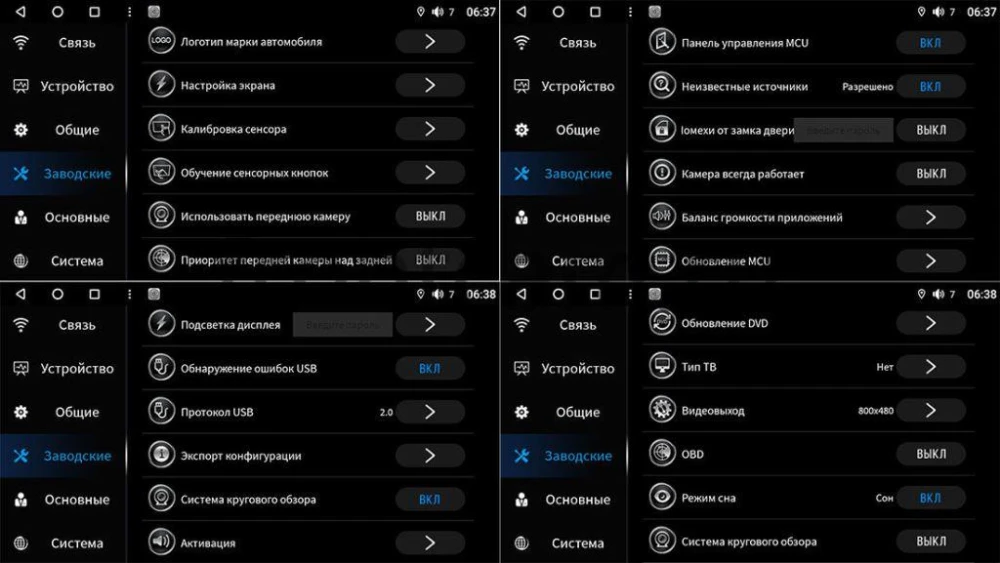The height and width of the screenshot is (563, 1000).
Task: Open the Обновление MCU entry label
Action: 726,261
